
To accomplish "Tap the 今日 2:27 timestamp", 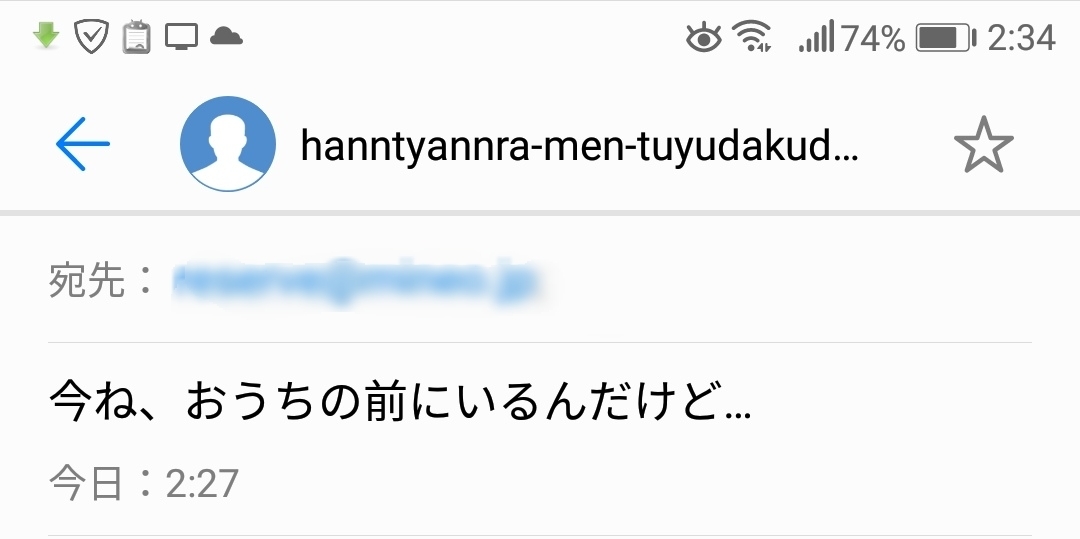I will [x=143, y=483].
